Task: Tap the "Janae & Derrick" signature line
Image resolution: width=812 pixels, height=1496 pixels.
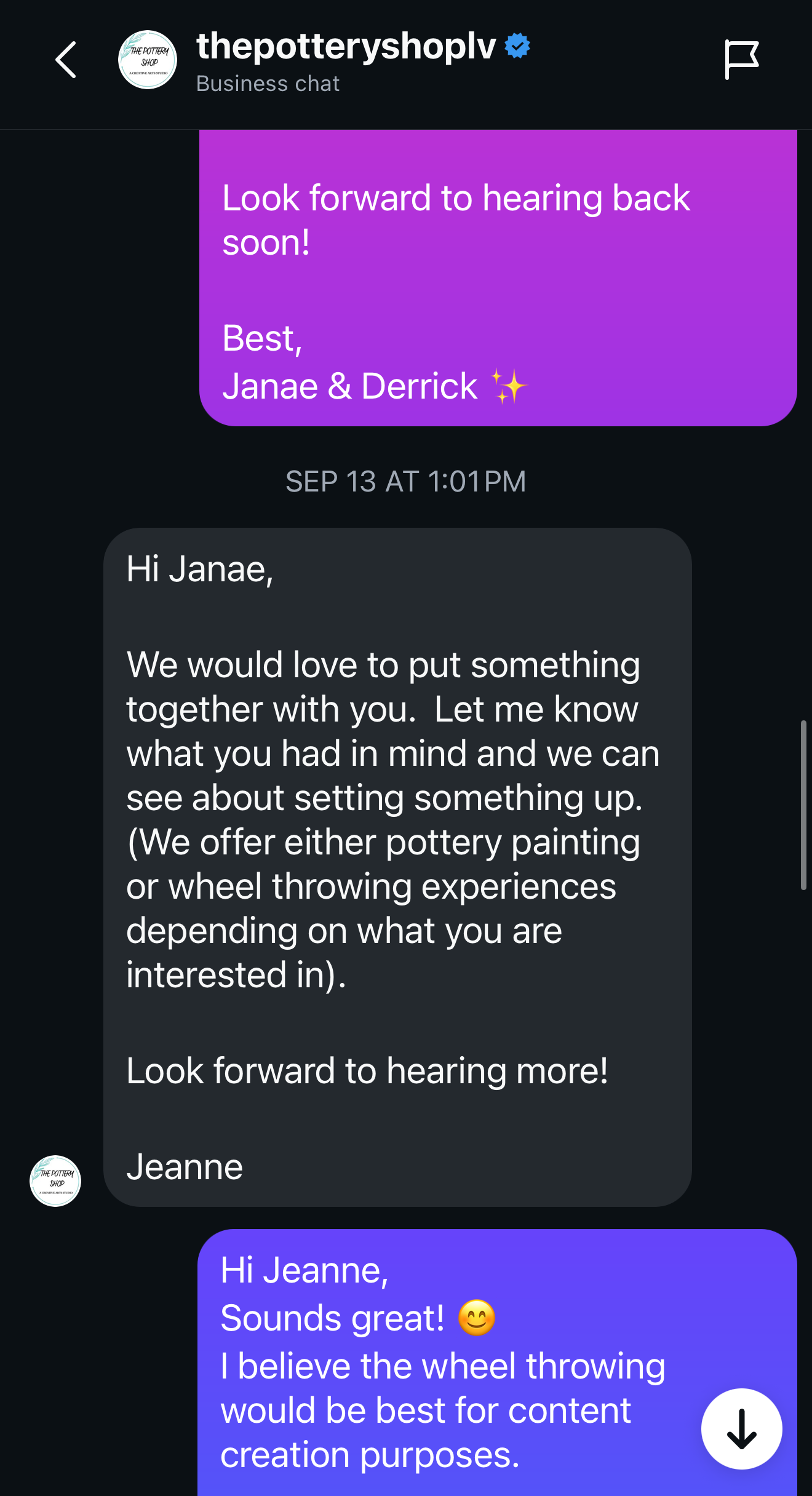Action: [349, 386]
